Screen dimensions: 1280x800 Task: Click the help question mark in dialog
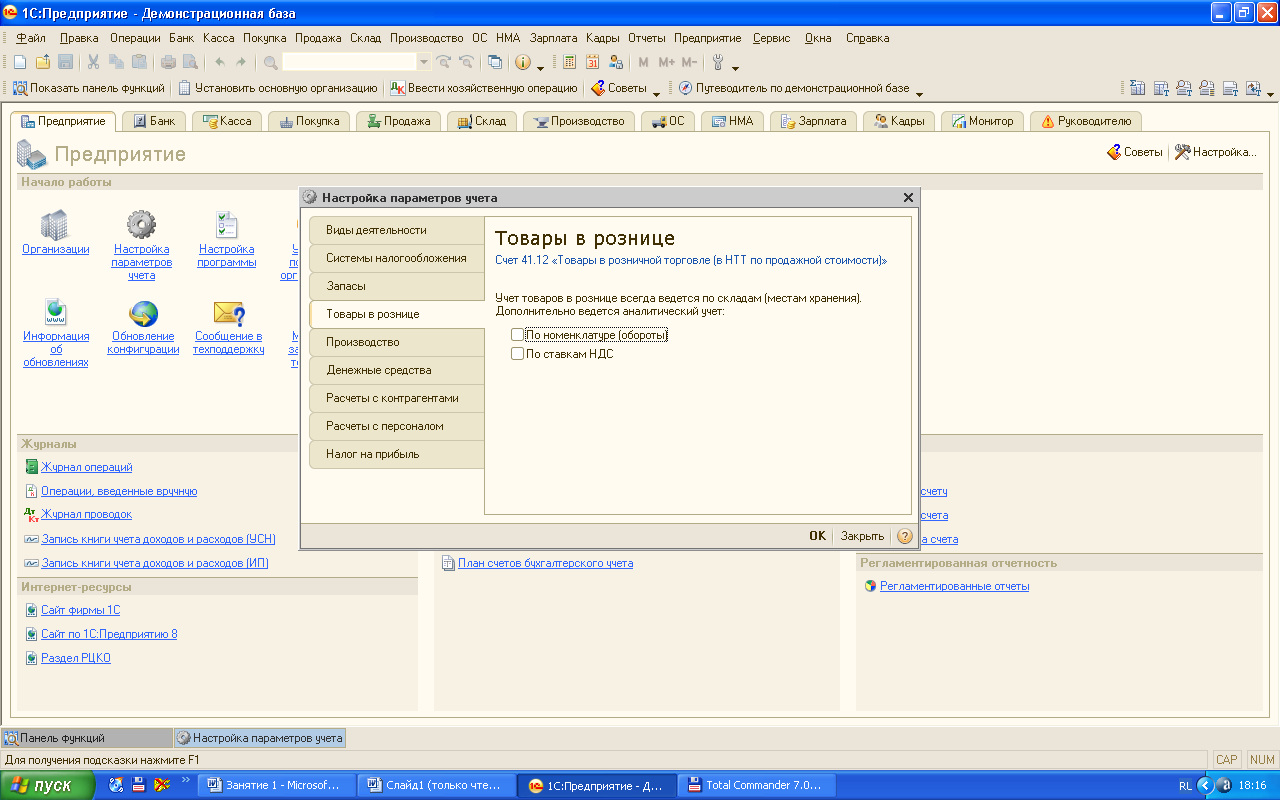click(x=904, y=536)
